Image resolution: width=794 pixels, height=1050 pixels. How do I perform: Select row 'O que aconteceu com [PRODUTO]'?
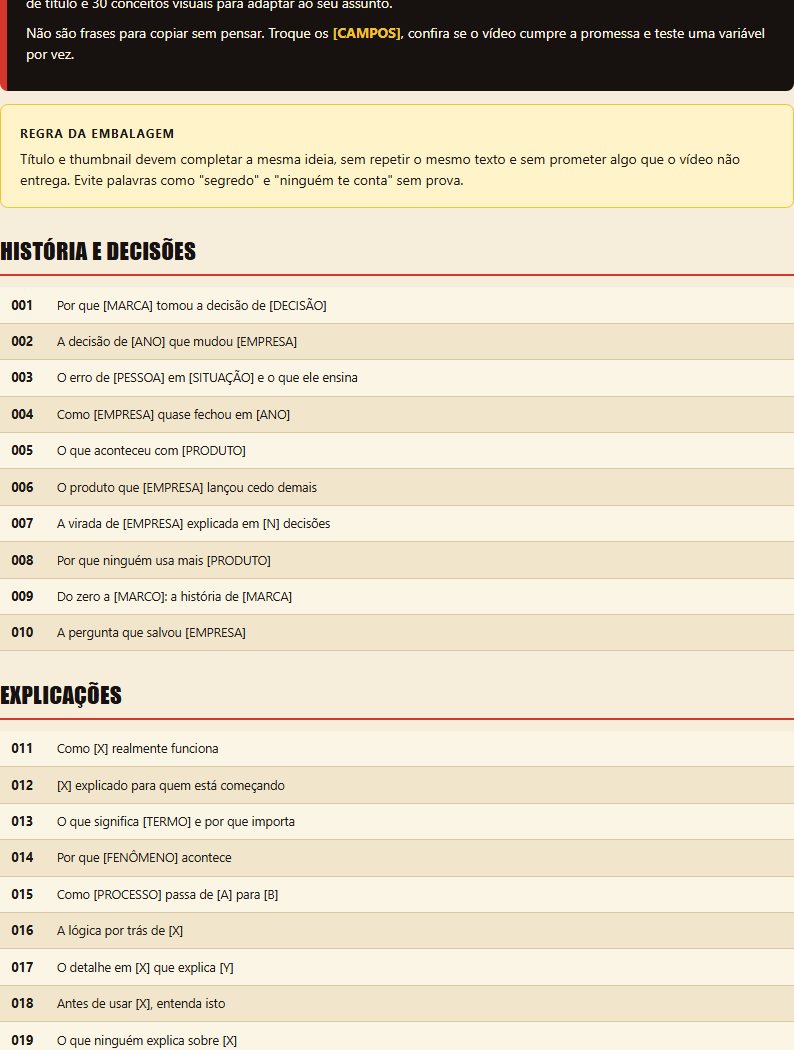tap(397, 451)
